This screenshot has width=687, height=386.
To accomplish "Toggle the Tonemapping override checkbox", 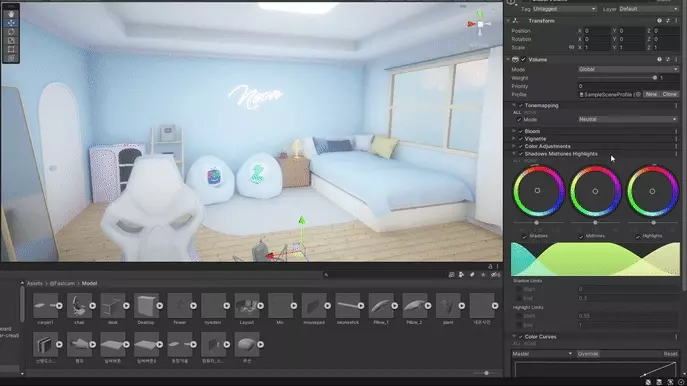I will (521, 106).
